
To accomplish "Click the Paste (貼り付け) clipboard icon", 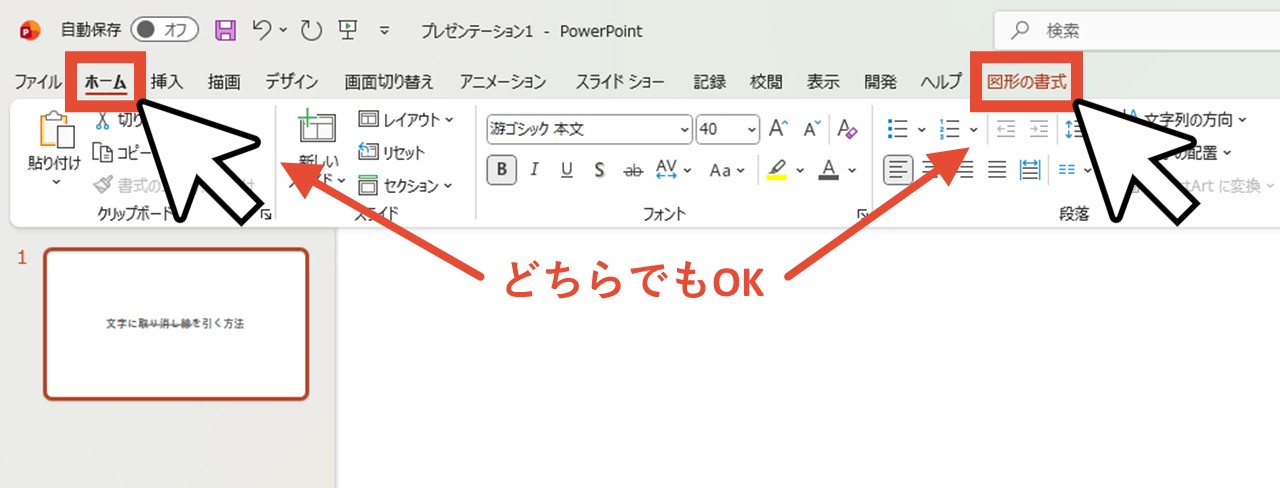I will (x=55, y=132).
